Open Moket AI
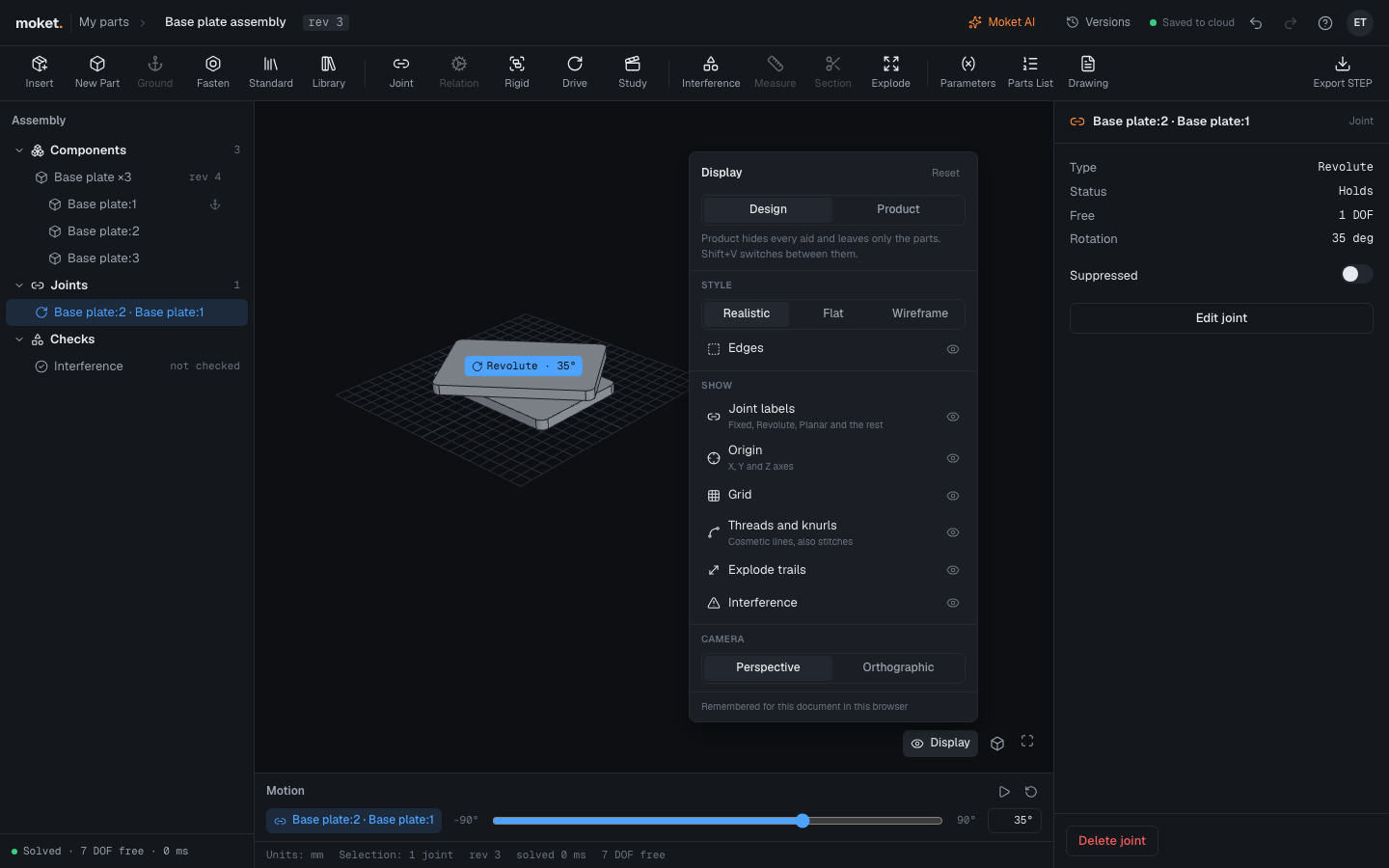This screenshot has width=1389, height=868. coord(1002,22)
